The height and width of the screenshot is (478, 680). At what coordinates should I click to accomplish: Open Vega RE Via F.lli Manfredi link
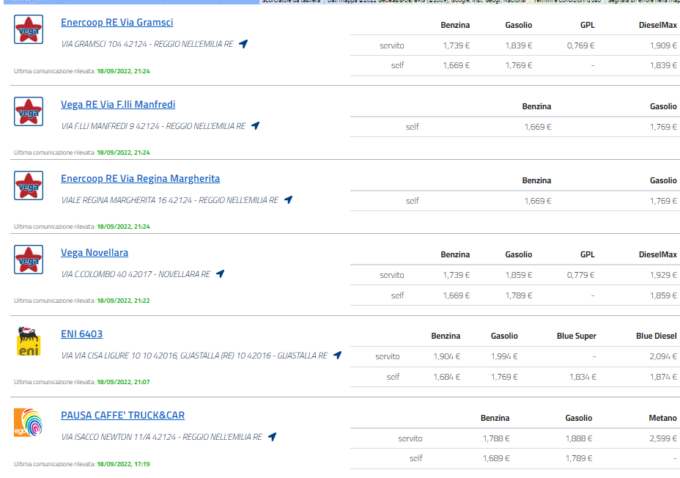coord(118,105)
